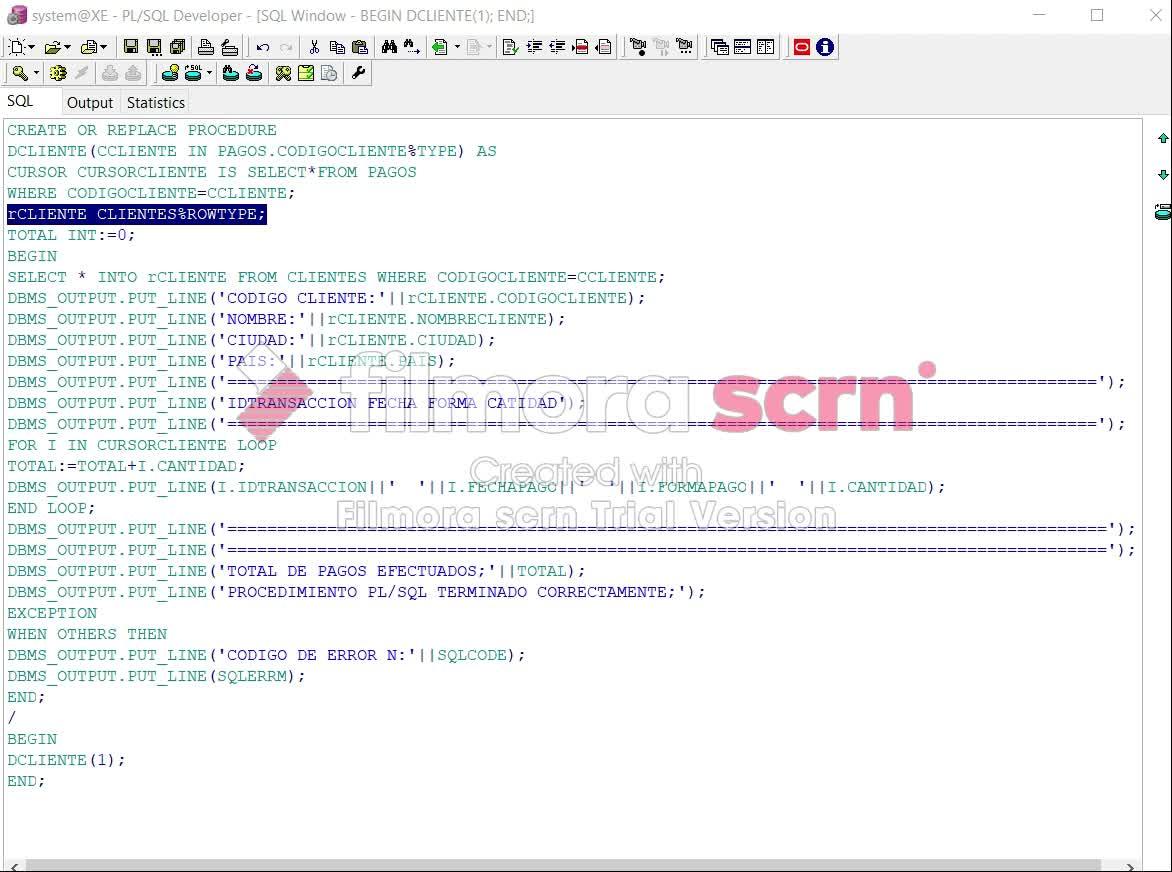Click the highlighted 'rCLIENTE CLIENTES%ROWTYPE;' line
This screenshot has width=1172, height=872.
point(137,214)
